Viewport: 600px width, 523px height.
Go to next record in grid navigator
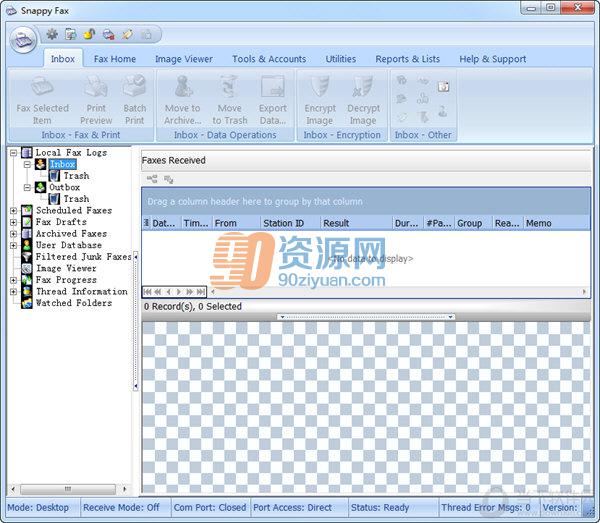click(179, 292)
